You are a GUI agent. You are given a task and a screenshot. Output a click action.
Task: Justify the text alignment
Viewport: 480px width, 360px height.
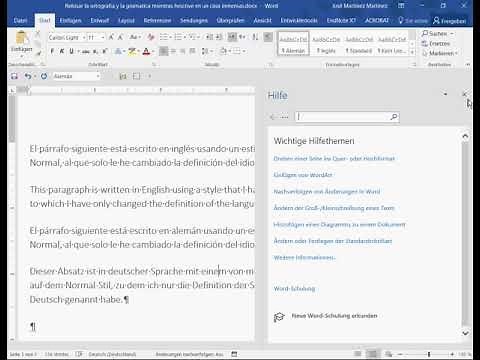192,51
